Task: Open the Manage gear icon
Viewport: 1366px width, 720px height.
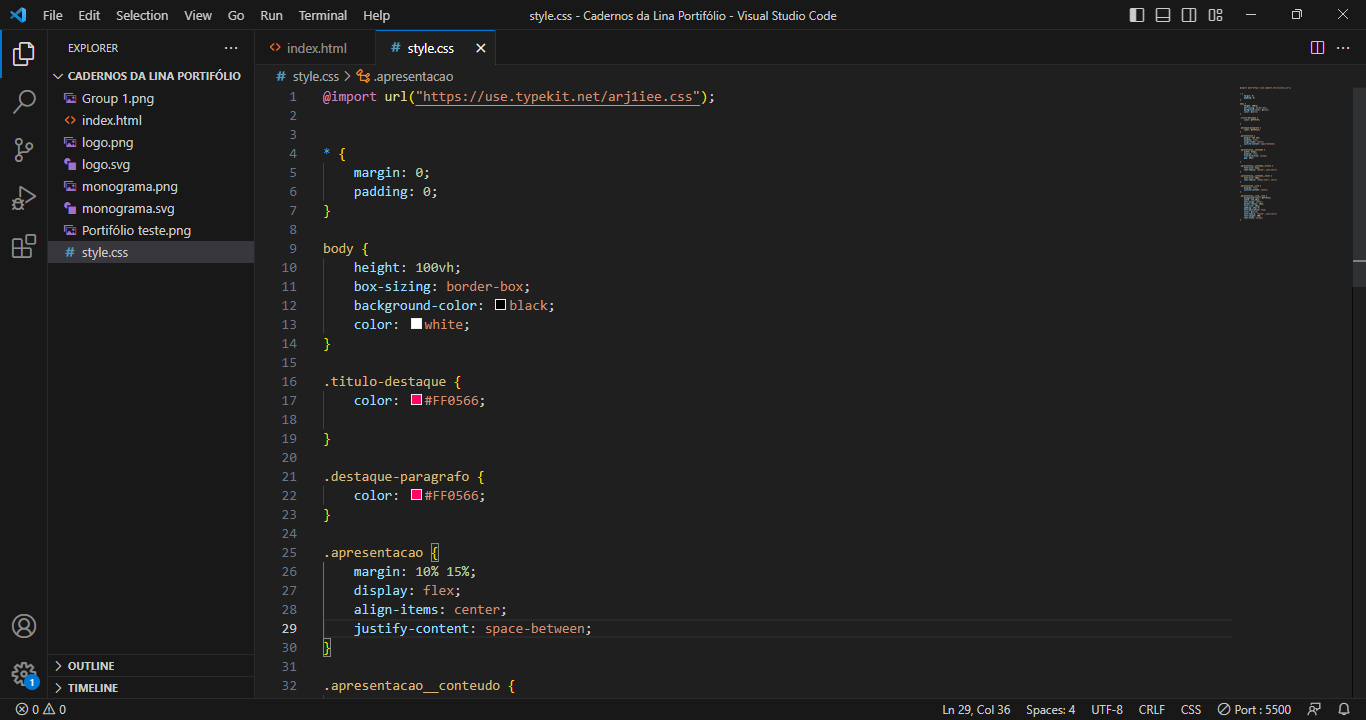Action: tap(24, 673)
